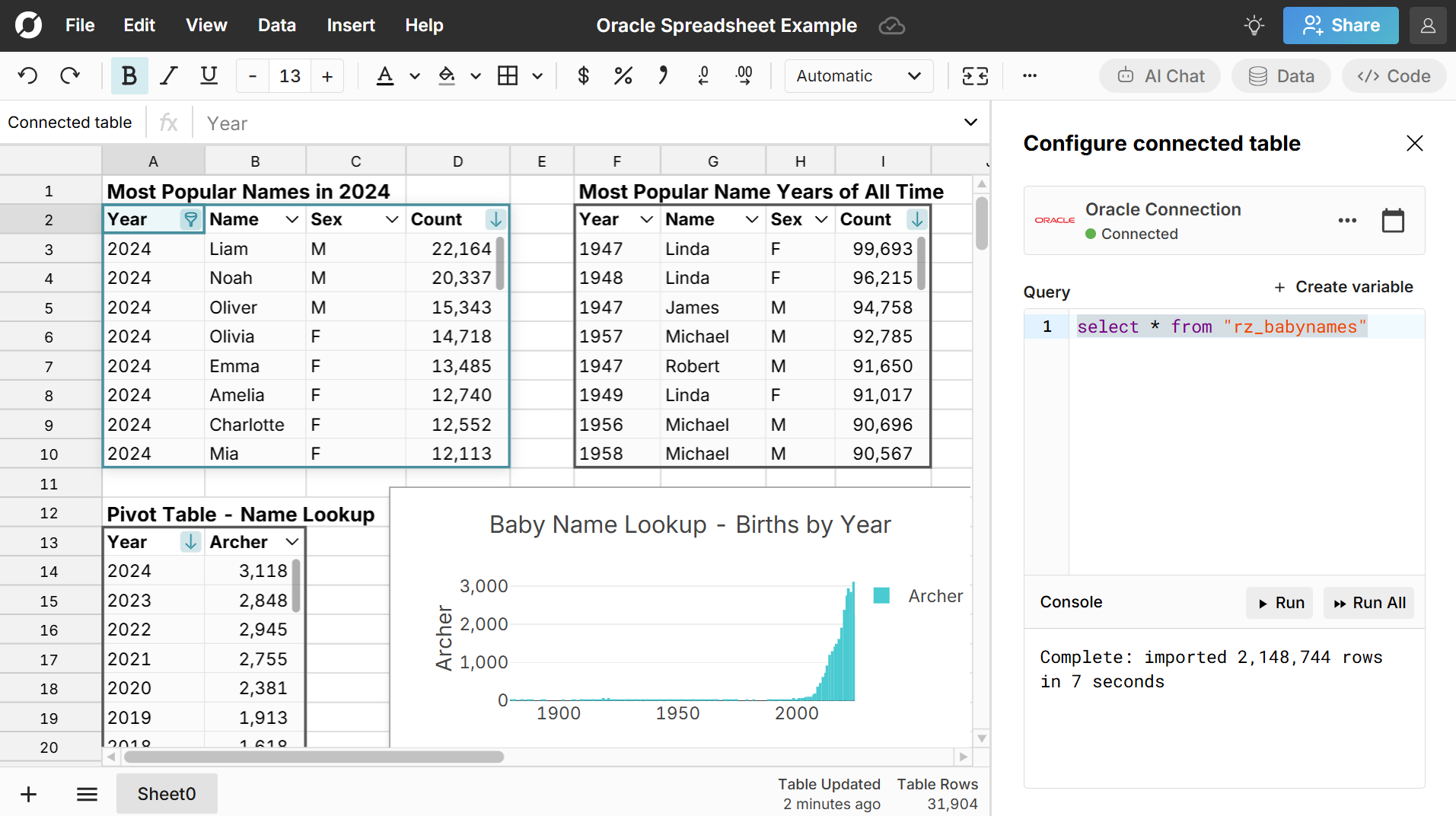Open the Automatic format dropdown
This screenshot has width=1456, height=816.
click(858, 76)
